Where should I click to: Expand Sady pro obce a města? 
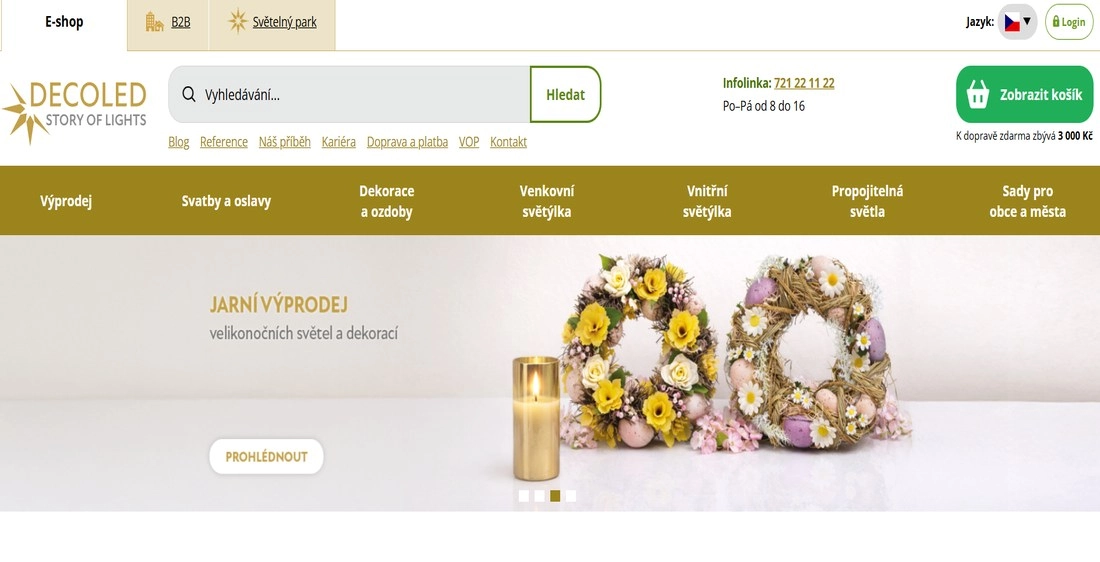point(1028,201)
